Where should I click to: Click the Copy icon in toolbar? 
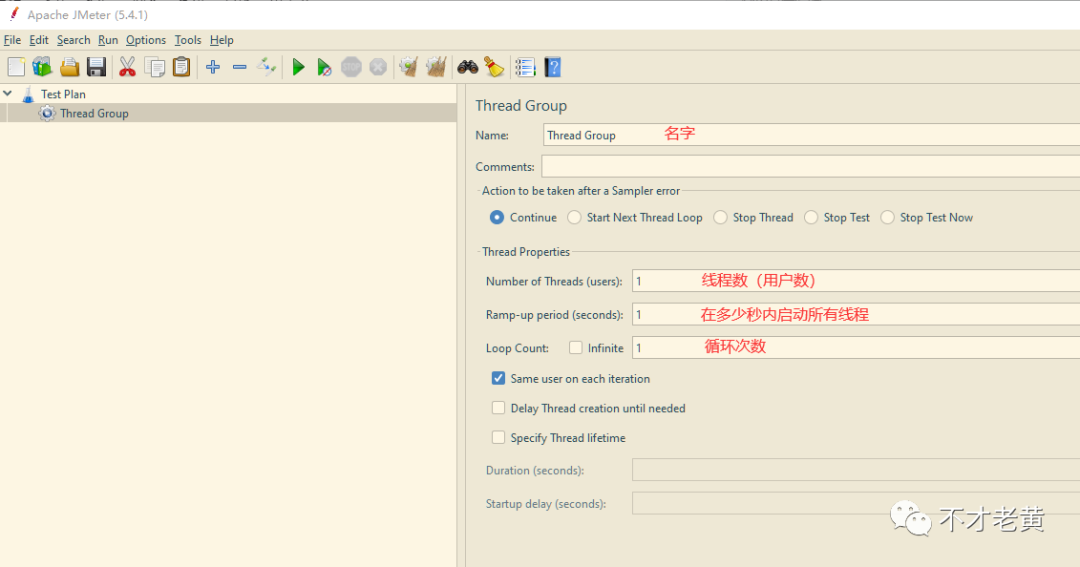tap(155, 67)
